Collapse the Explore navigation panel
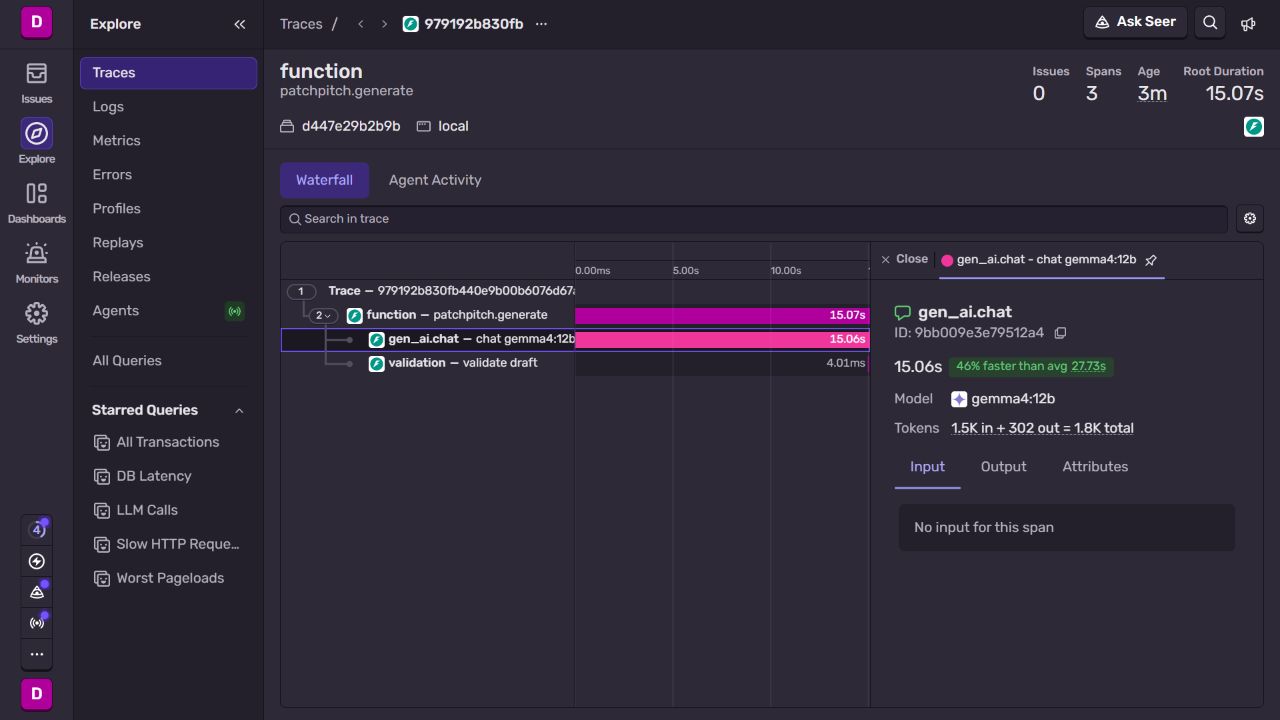The width and height of the screenshot is (1280, 720). tap(240, 24)
